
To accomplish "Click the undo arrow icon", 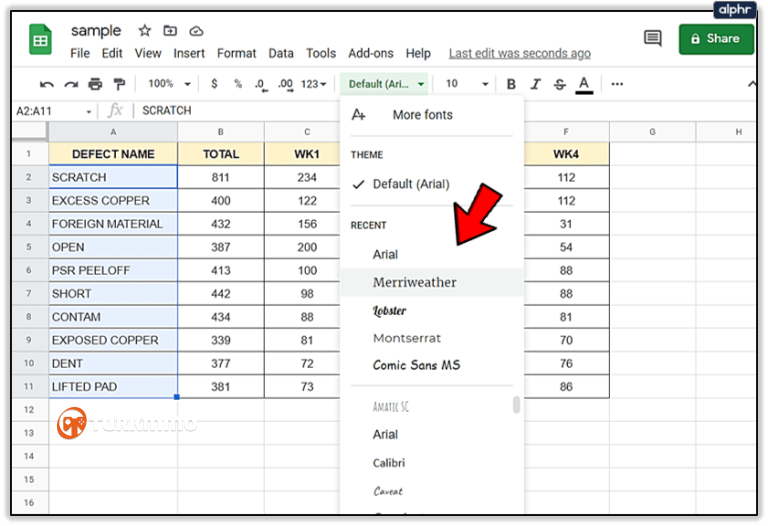I will click(47, 84).
